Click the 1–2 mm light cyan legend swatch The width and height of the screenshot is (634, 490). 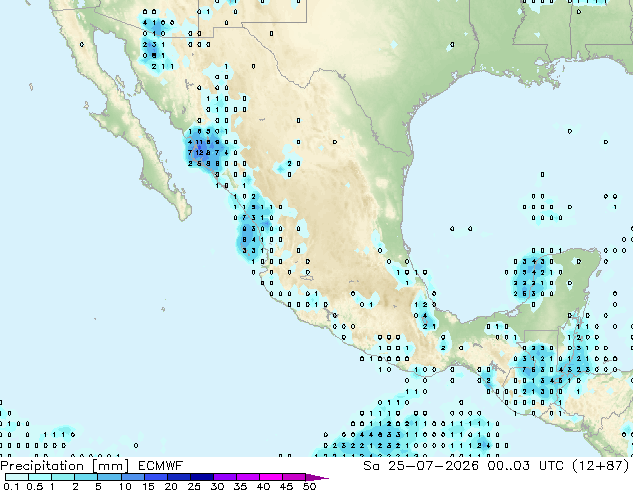(x=63, y=477)
